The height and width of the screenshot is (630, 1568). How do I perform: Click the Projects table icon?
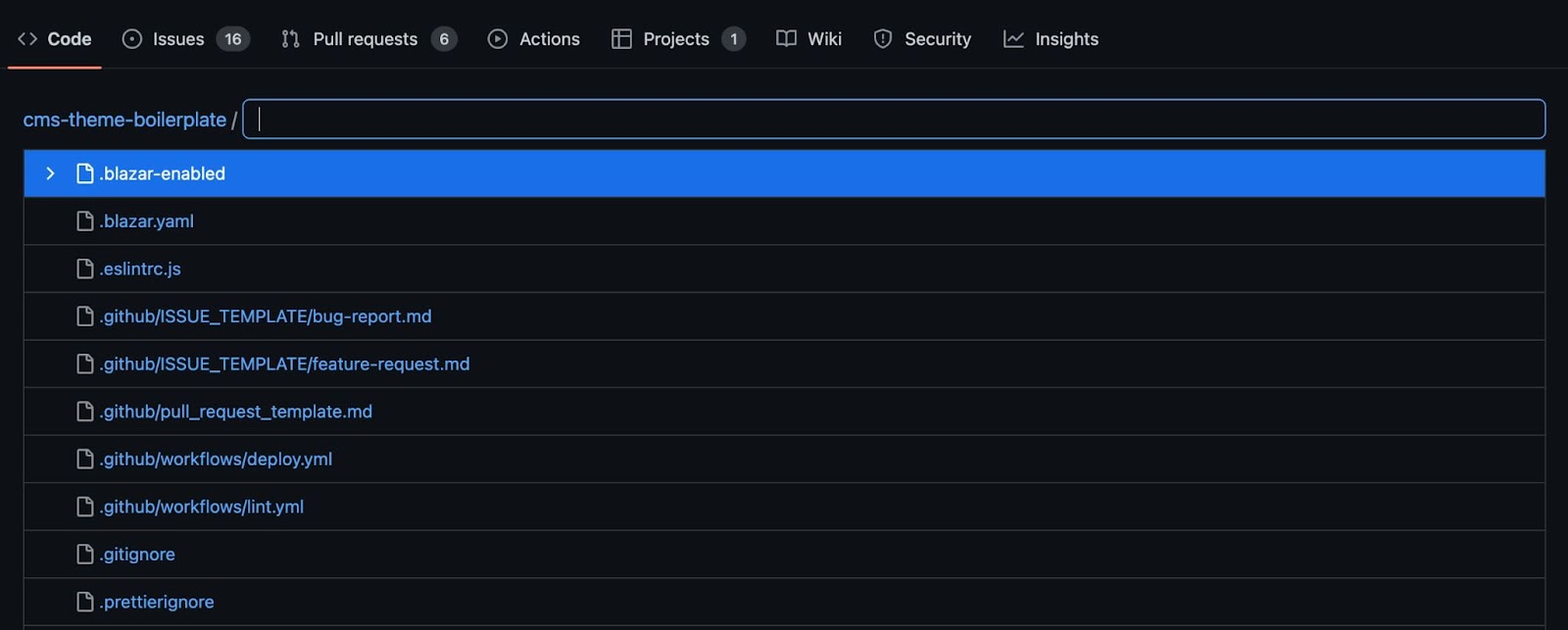pyautogui.click(x=621, y=38)
